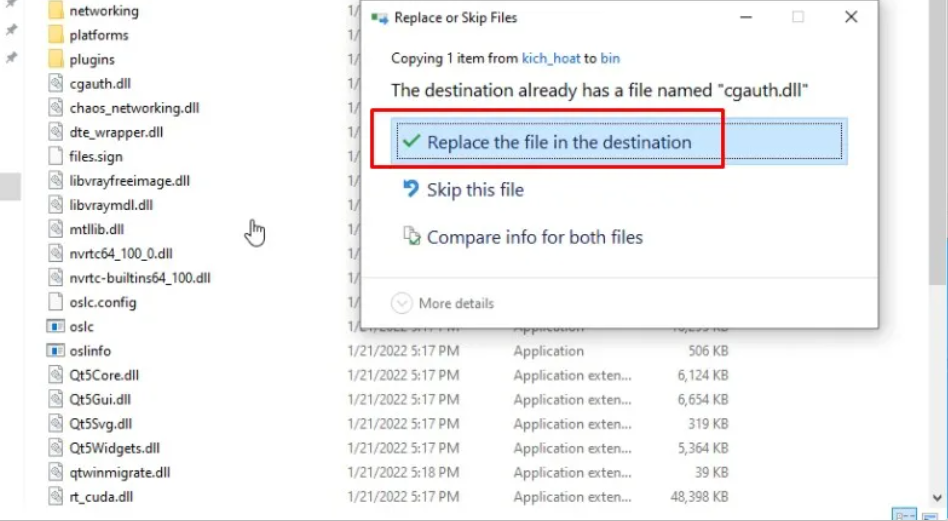Choose Skip this file option
This screenshot has width=948, height=521.
pyautogui.click(x=474, y=190)
